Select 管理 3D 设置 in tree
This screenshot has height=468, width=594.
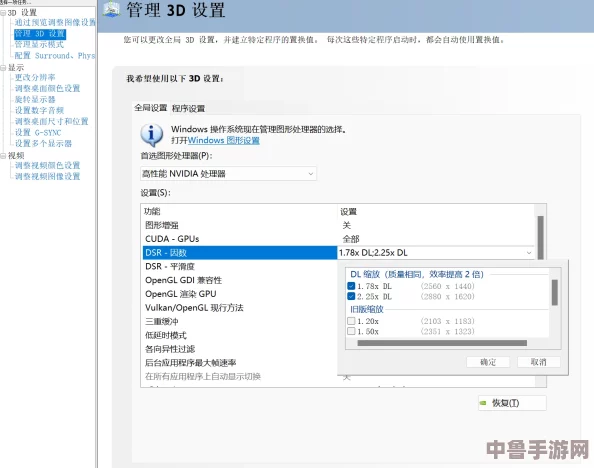click(x=40, y=34)
